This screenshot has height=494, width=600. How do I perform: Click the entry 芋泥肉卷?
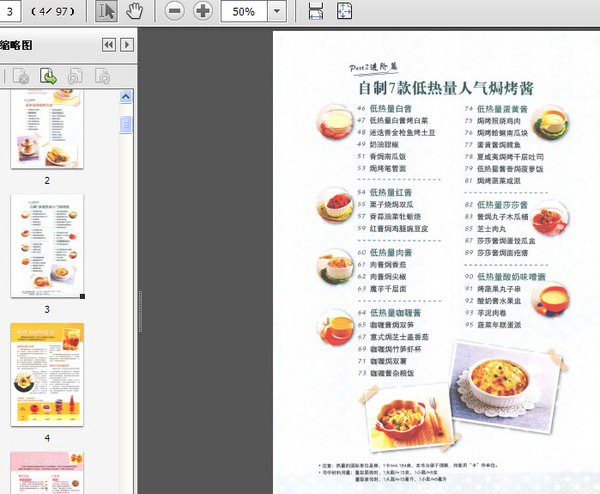click(x=491, y=313)
